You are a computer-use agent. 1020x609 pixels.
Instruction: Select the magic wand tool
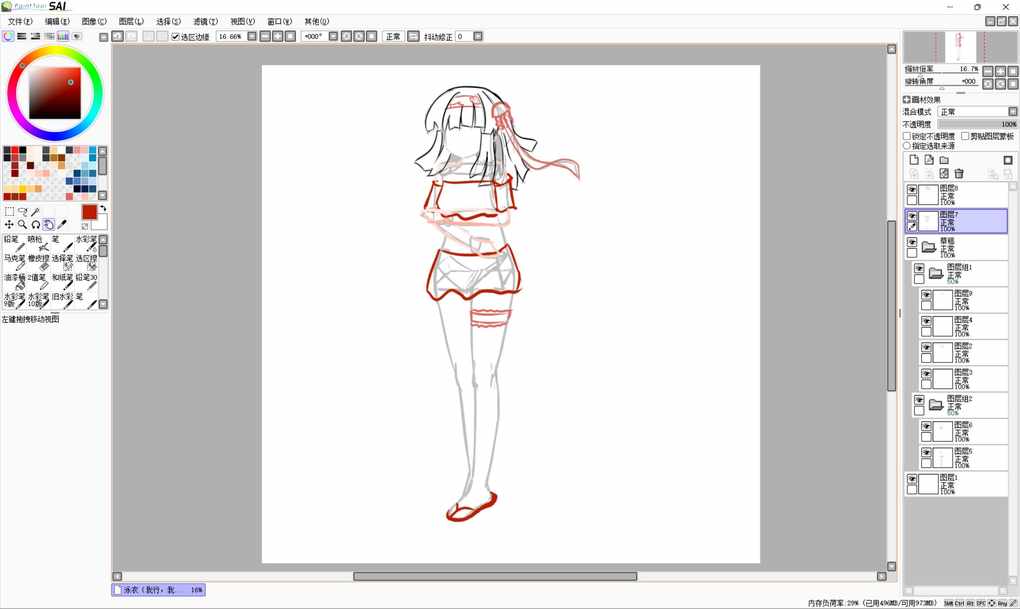(x=36, y=211)
